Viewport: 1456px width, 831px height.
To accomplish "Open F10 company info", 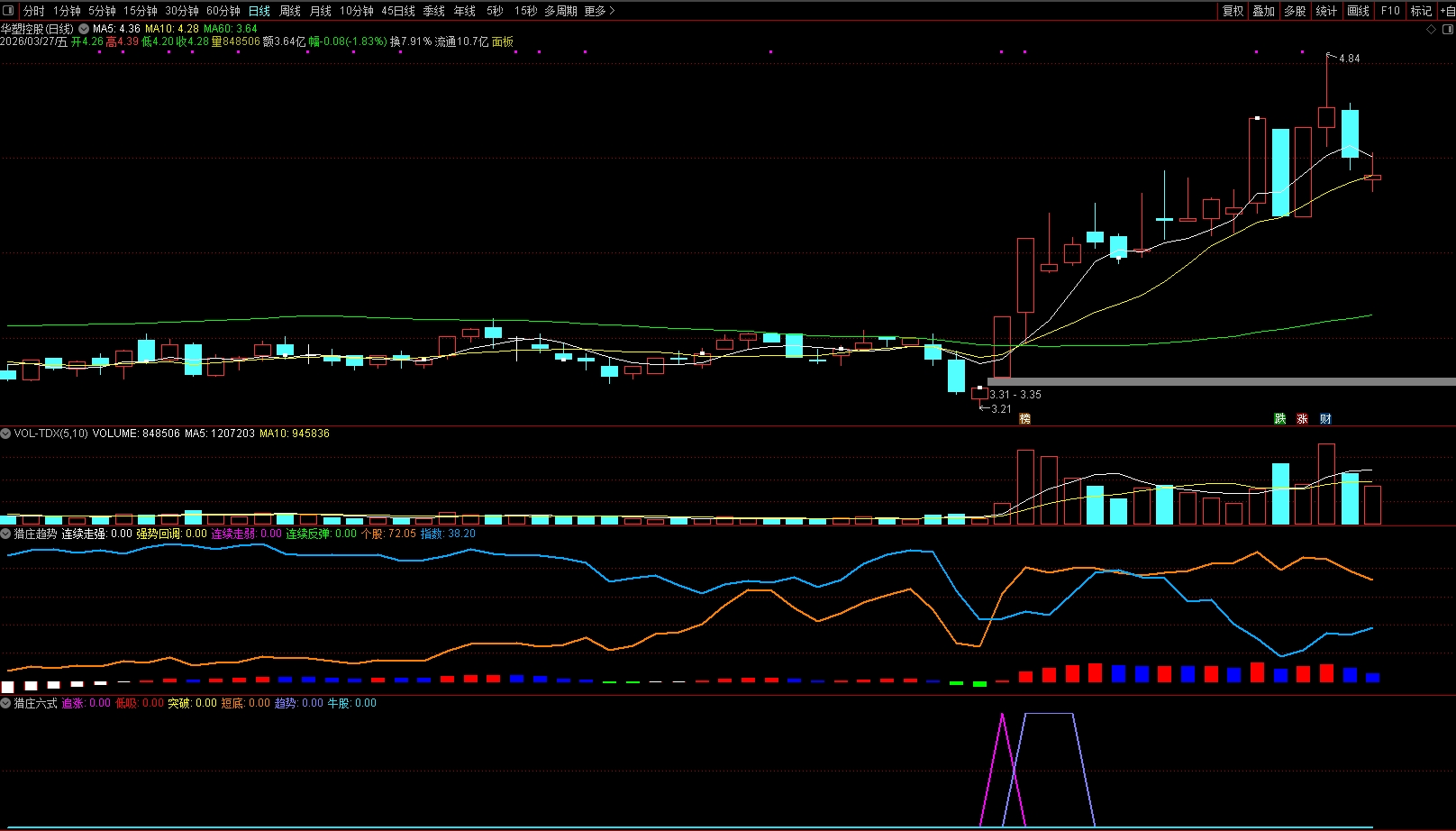I will click(1390, 11).
